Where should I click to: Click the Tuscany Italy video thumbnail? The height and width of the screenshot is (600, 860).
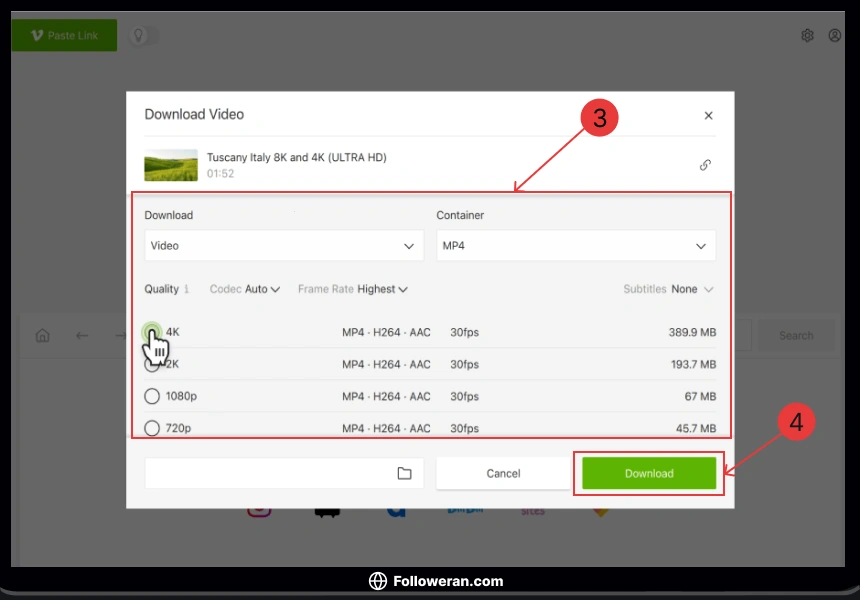(x=171, y=165)
